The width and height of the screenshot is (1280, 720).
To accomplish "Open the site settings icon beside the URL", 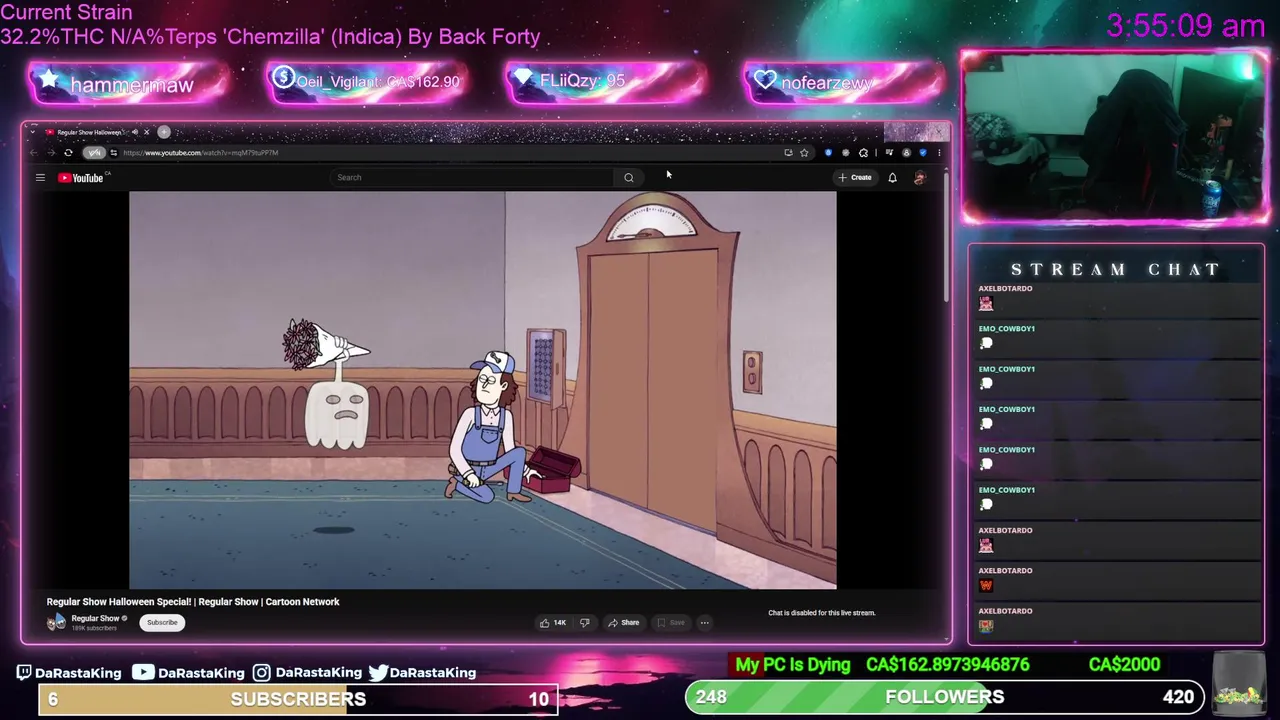I will click(x=114, y=153).
